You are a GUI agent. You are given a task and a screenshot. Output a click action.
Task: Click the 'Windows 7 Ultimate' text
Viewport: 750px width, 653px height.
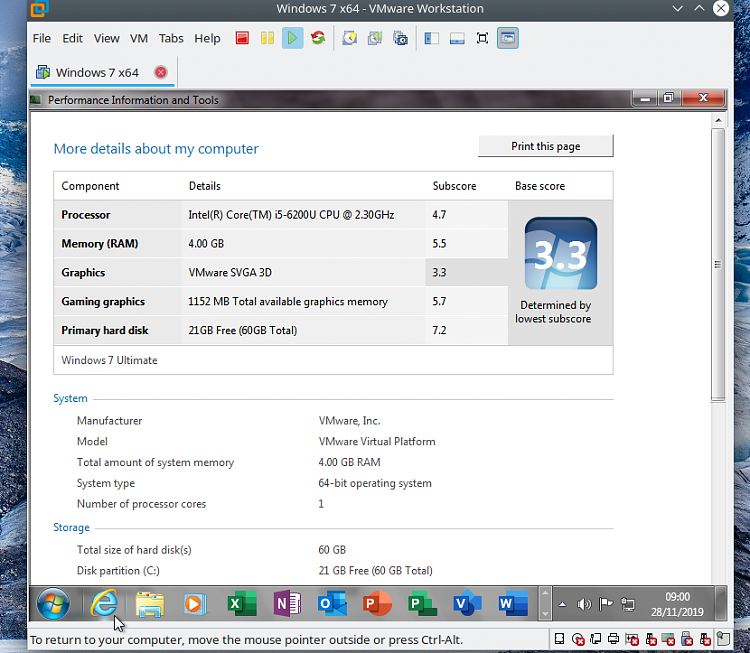coord(109,360)
